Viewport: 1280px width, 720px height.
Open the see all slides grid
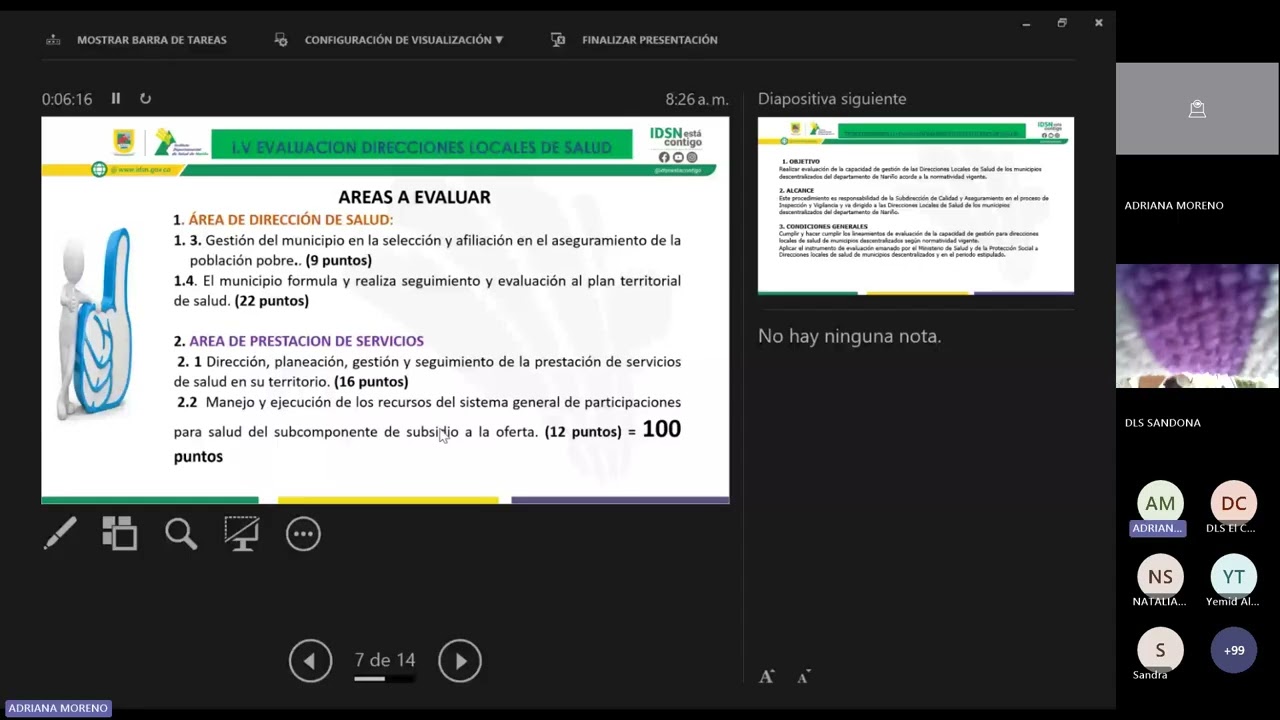pos(120,533)
